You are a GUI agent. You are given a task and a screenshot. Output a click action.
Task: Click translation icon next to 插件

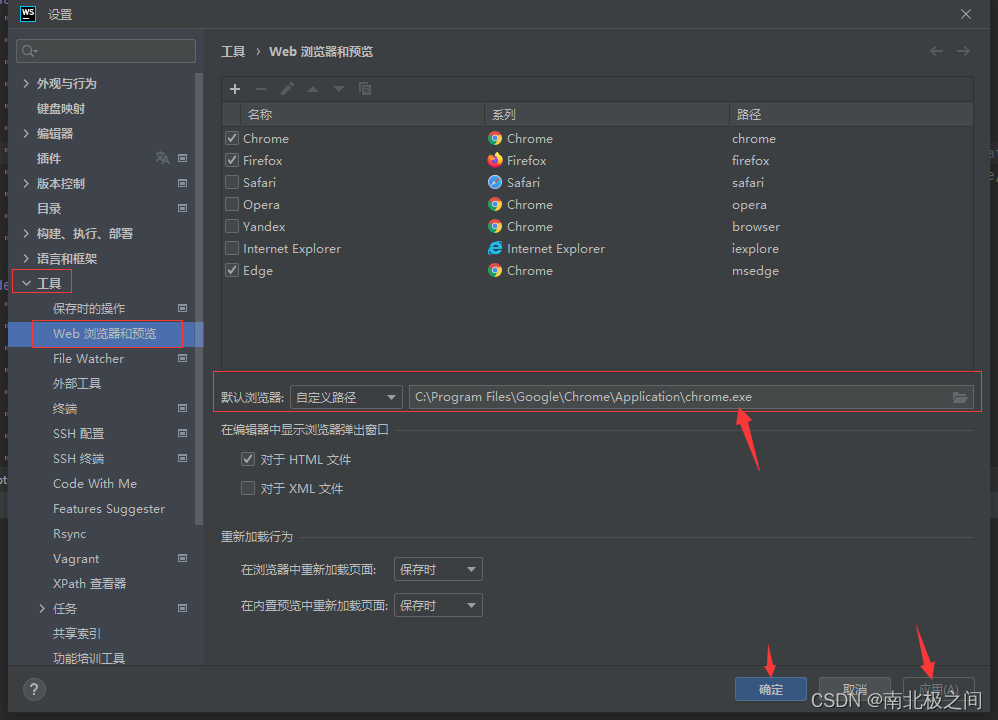tap(163, 158)
